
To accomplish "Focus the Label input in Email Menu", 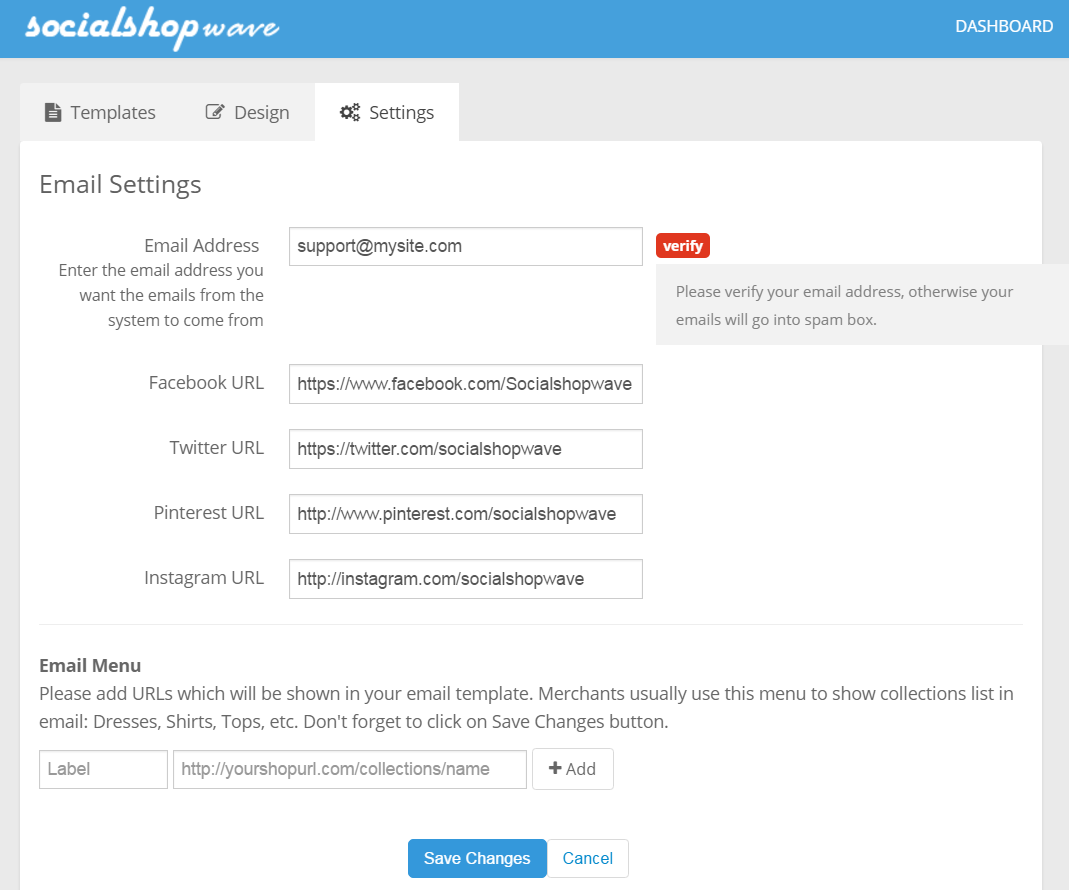I will coord(104,769).
